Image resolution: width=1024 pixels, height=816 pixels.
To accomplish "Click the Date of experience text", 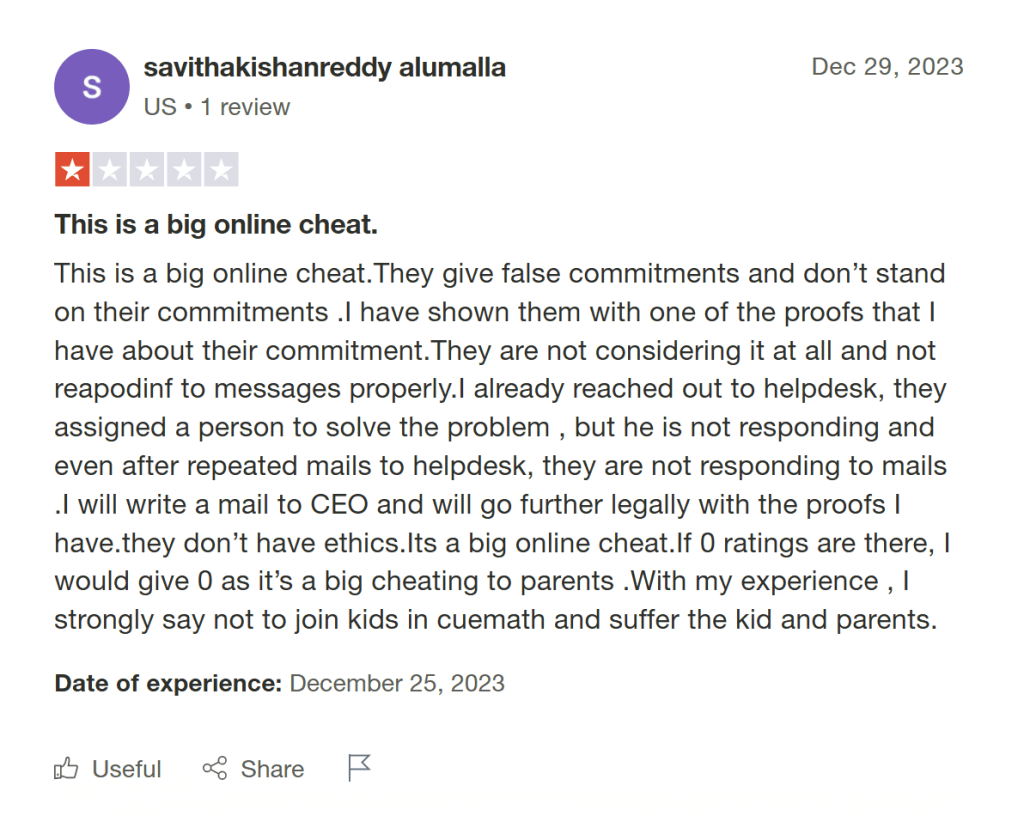I will pos(165,683).
